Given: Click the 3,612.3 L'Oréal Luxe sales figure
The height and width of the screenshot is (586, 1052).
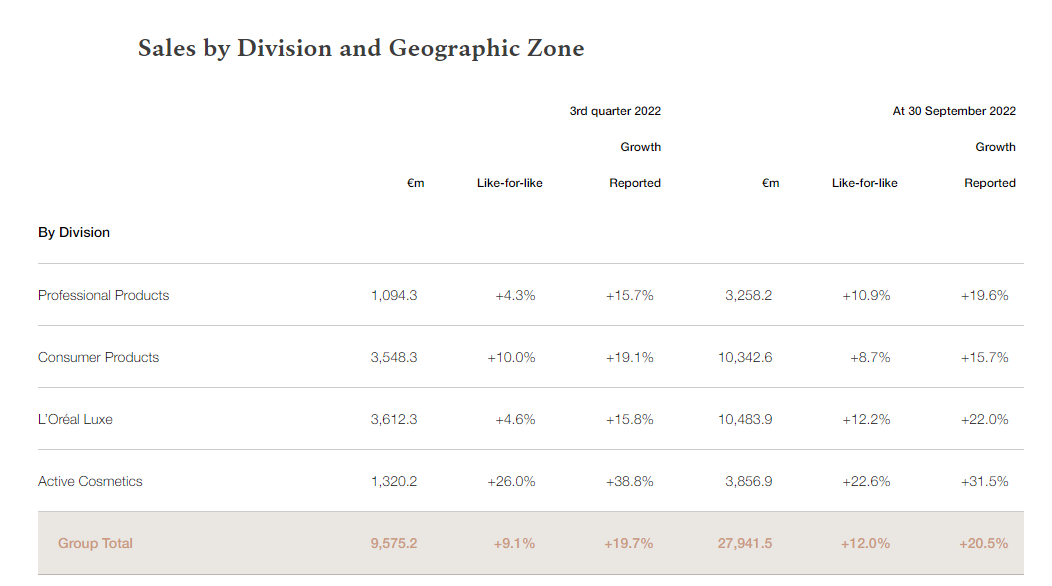Looking at the screenshot, I should (394, 419).
